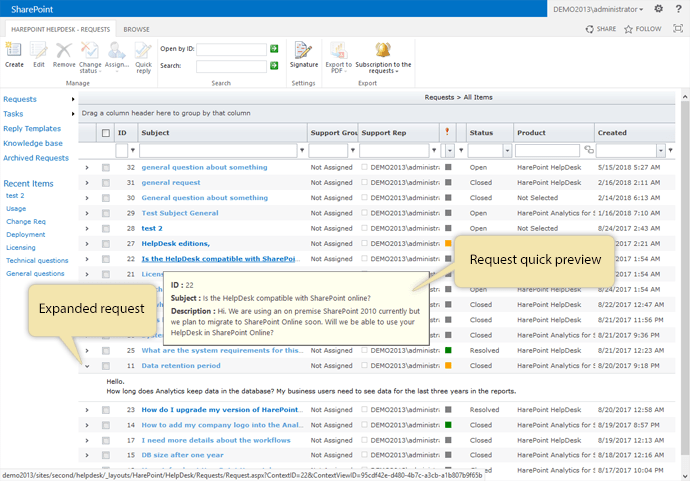The image size is (690, 481).
Task: Toggle focus on content mode
Action: [x=678, y=29]
